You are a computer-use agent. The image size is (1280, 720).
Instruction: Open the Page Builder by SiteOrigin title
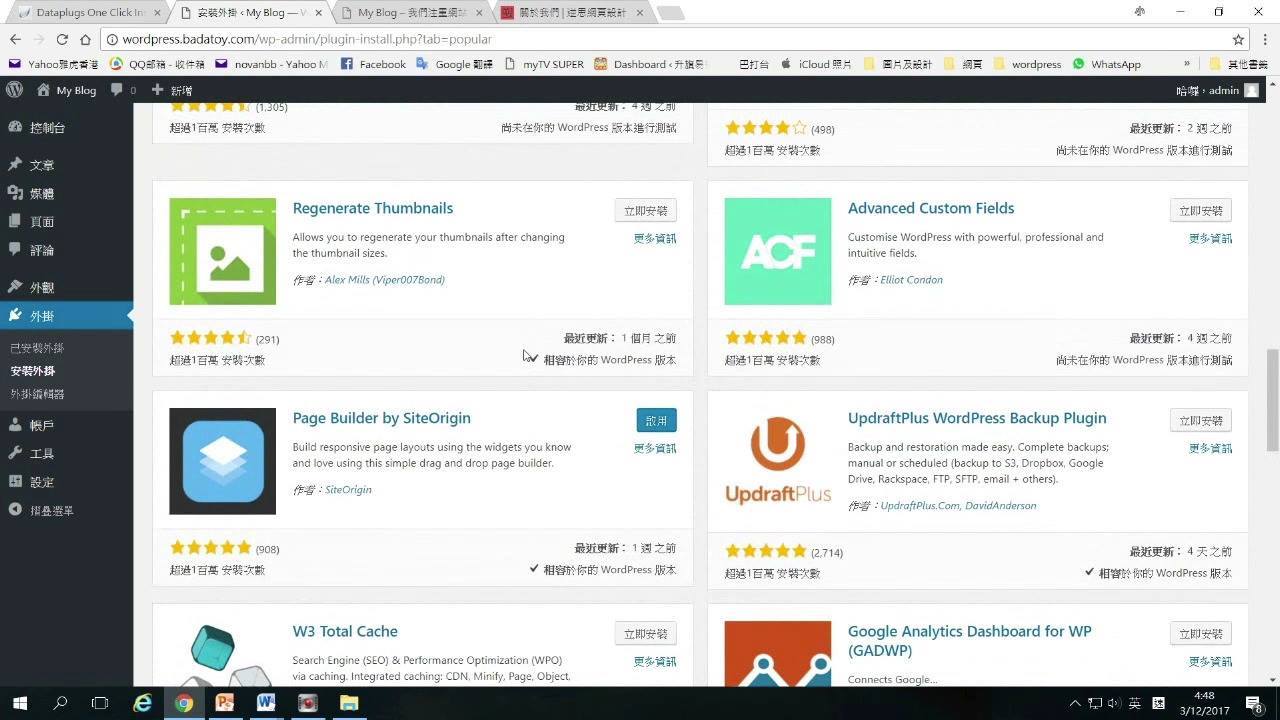(382, 418)
